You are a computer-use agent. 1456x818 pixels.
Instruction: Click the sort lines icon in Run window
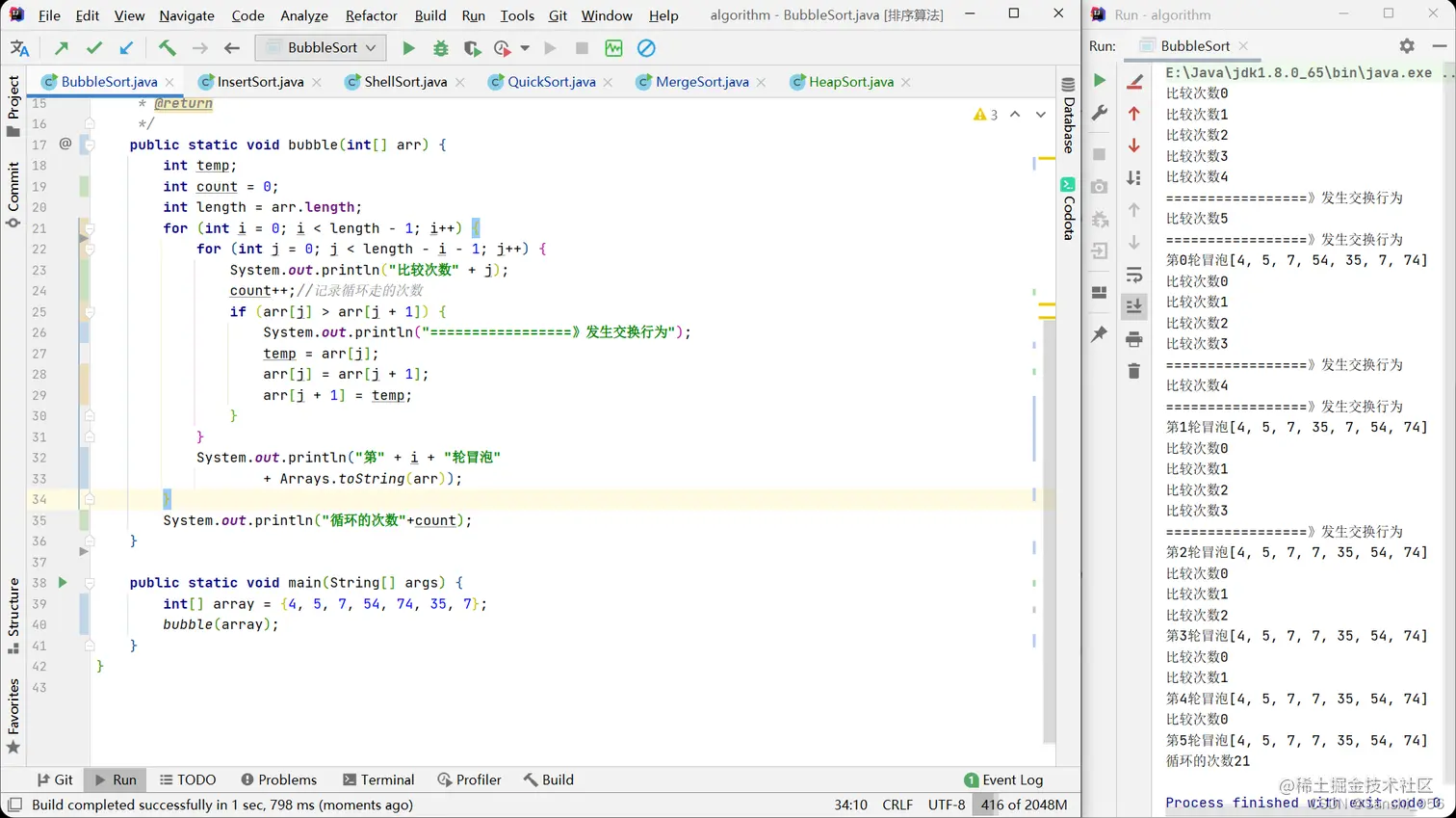(1134, 178)
